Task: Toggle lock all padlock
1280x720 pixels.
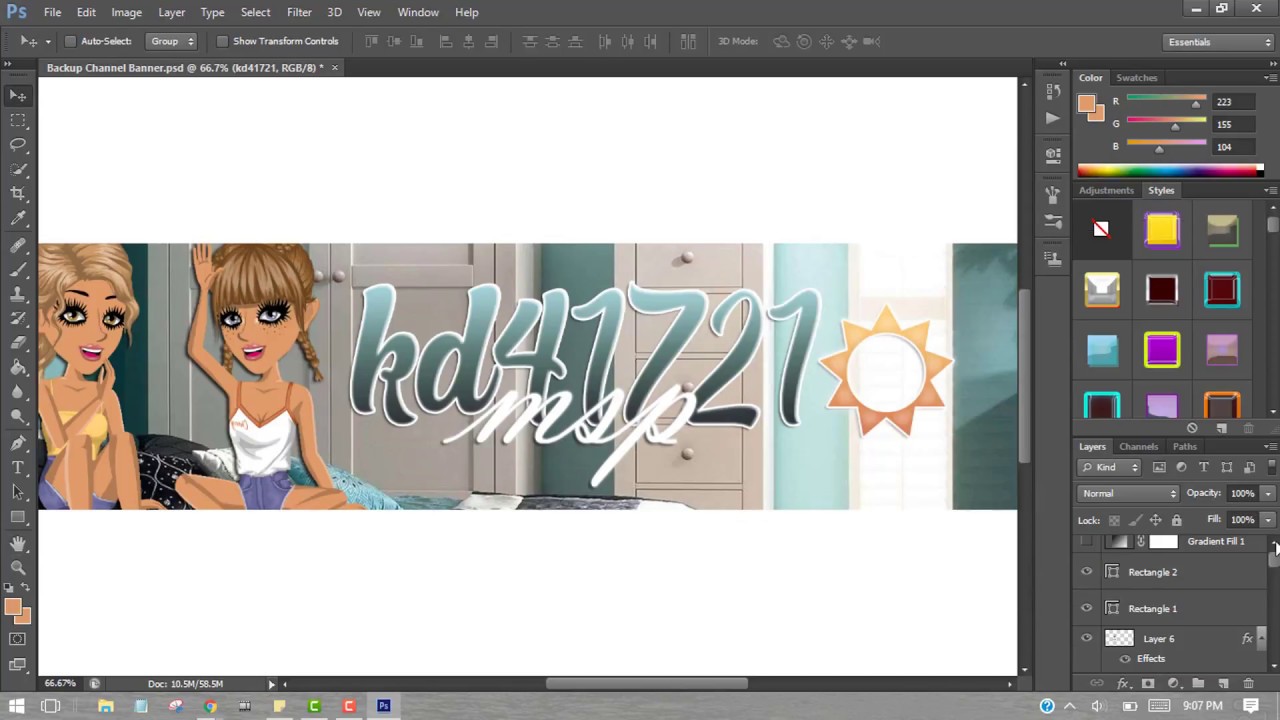Action: [1176, 520]
